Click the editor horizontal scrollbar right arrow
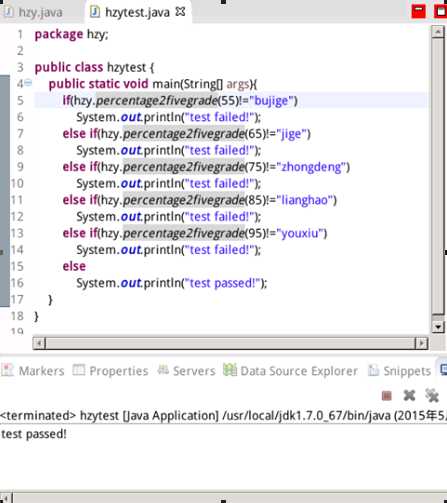The height and width of the screenshot is (503, 447). click(x=421, y=343)
